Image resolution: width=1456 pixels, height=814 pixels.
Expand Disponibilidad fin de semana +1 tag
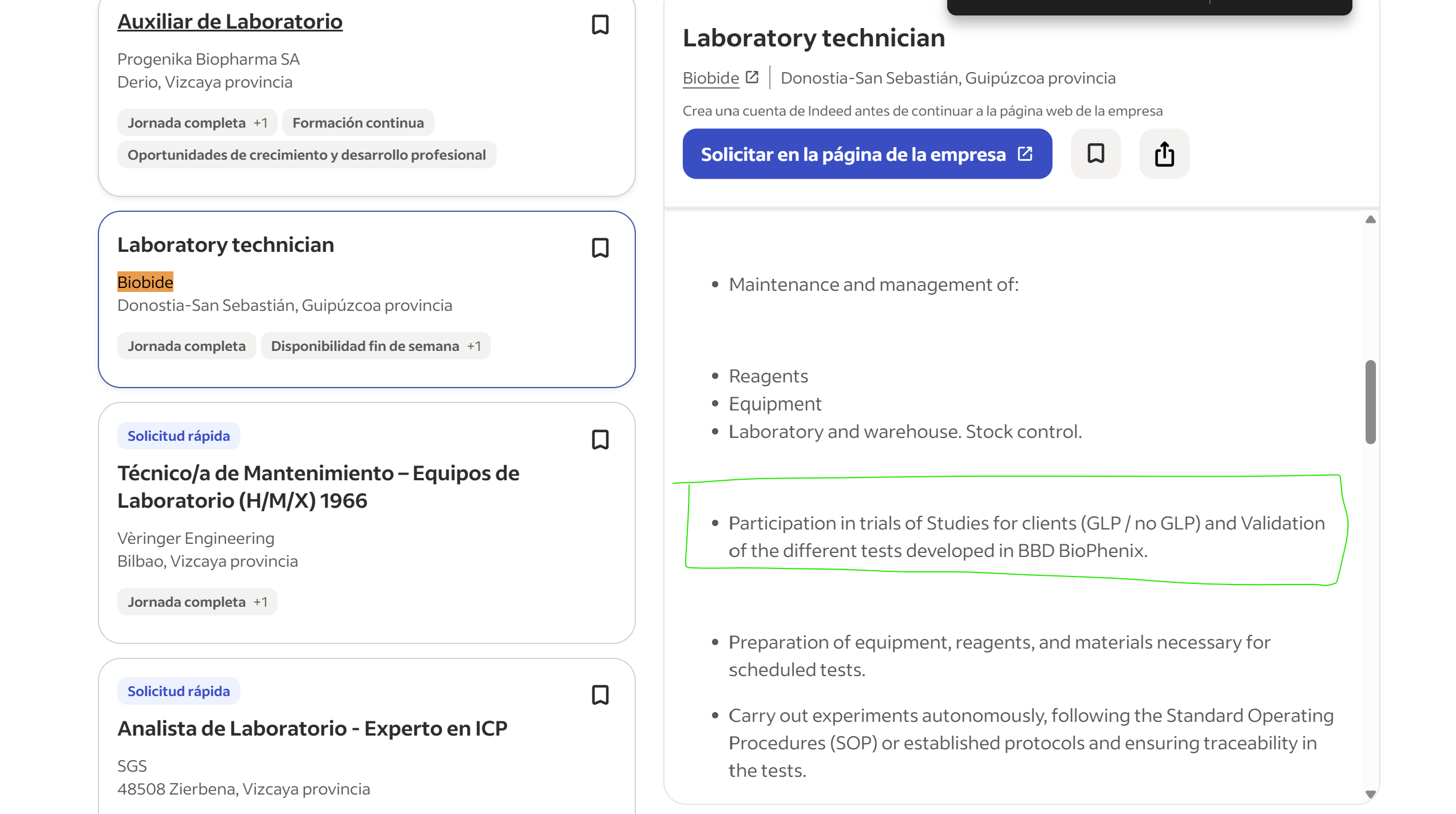[x=375, y=346]
